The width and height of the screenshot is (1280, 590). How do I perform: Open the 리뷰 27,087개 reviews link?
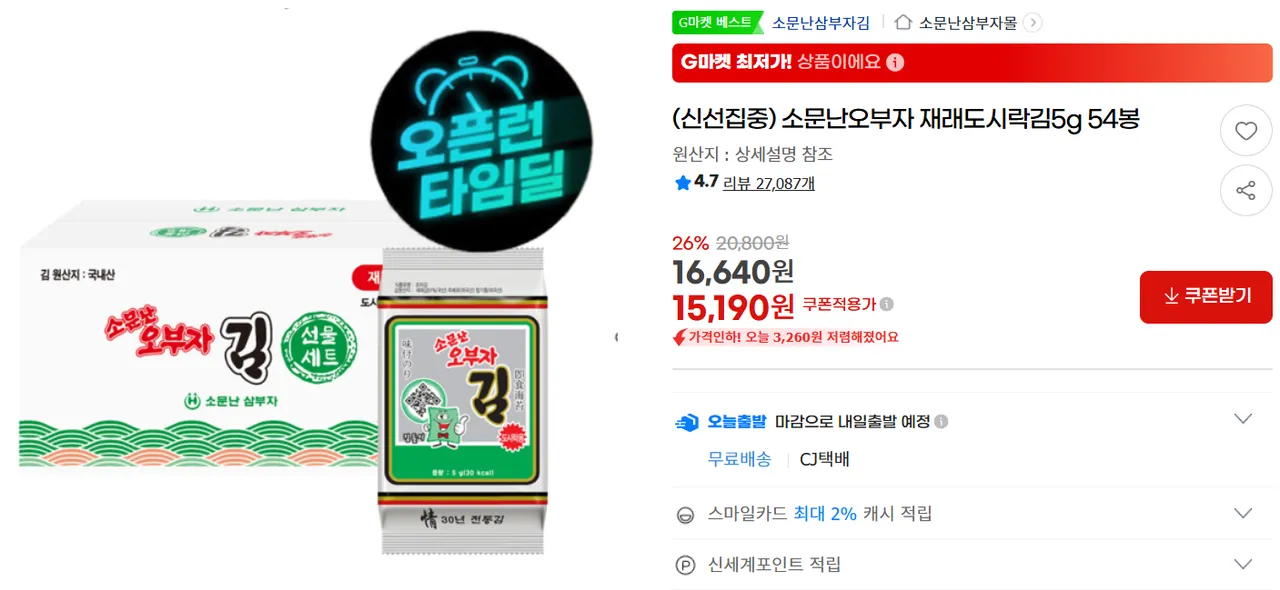769,183
